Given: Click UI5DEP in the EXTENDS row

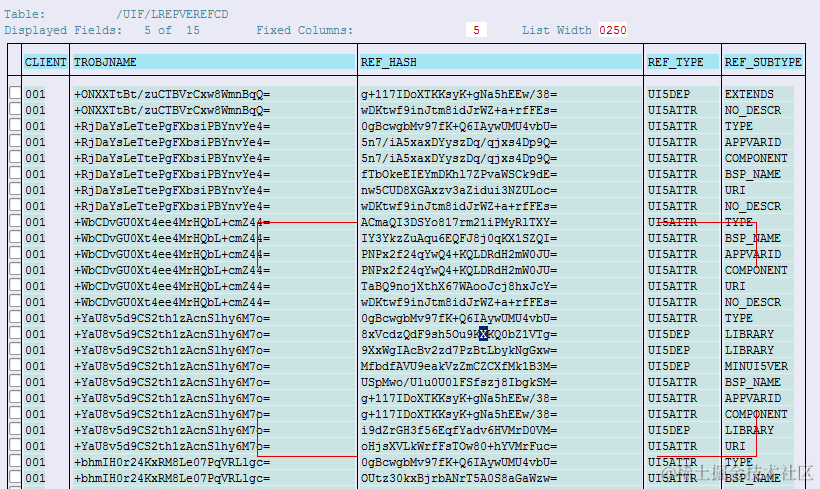Looking at the screenshot, I should [669, 94].
